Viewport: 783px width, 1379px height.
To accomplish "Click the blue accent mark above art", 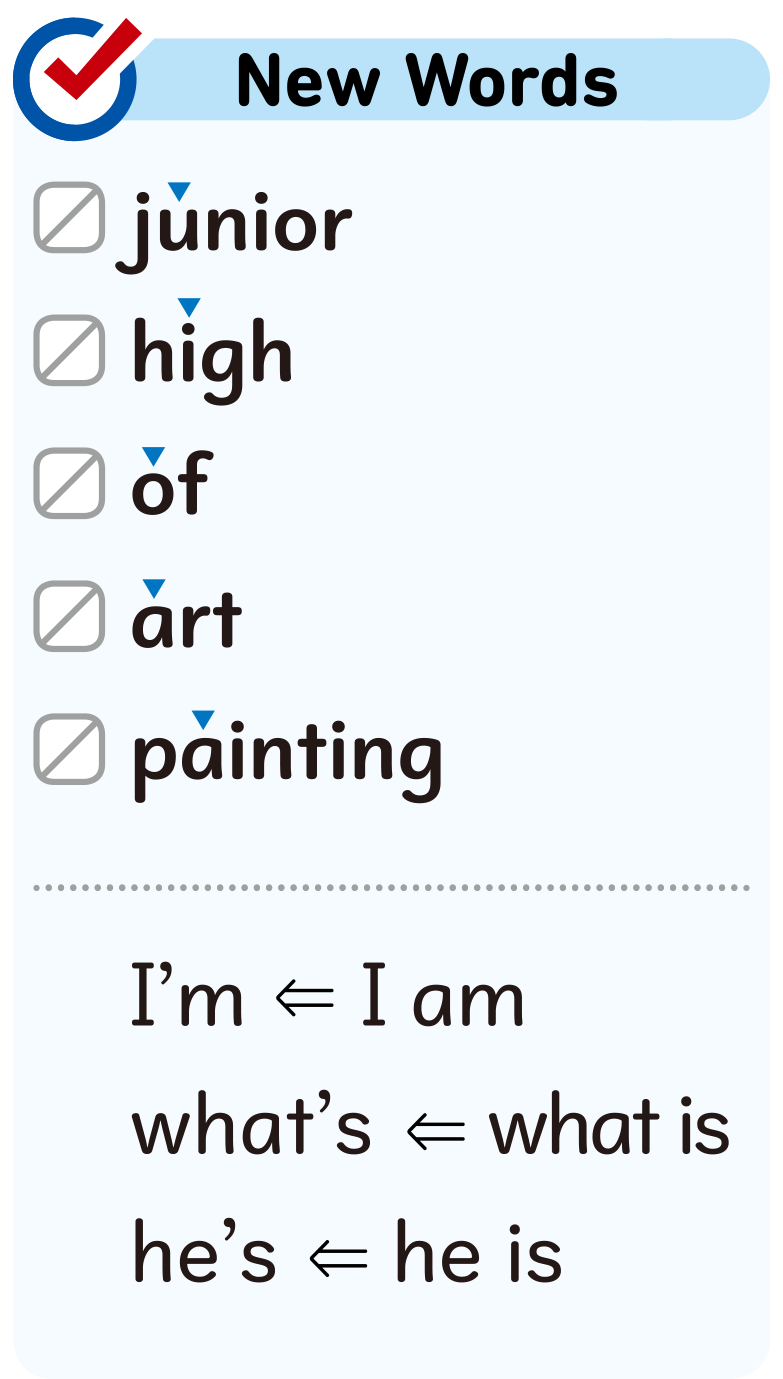I will [x=153, y=588].
